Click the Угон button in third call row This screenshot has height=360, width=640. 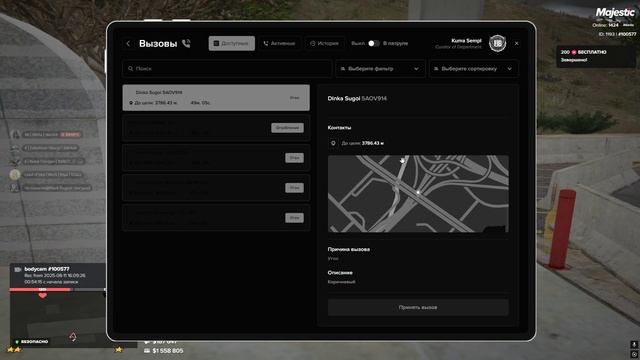click(294, 158)
